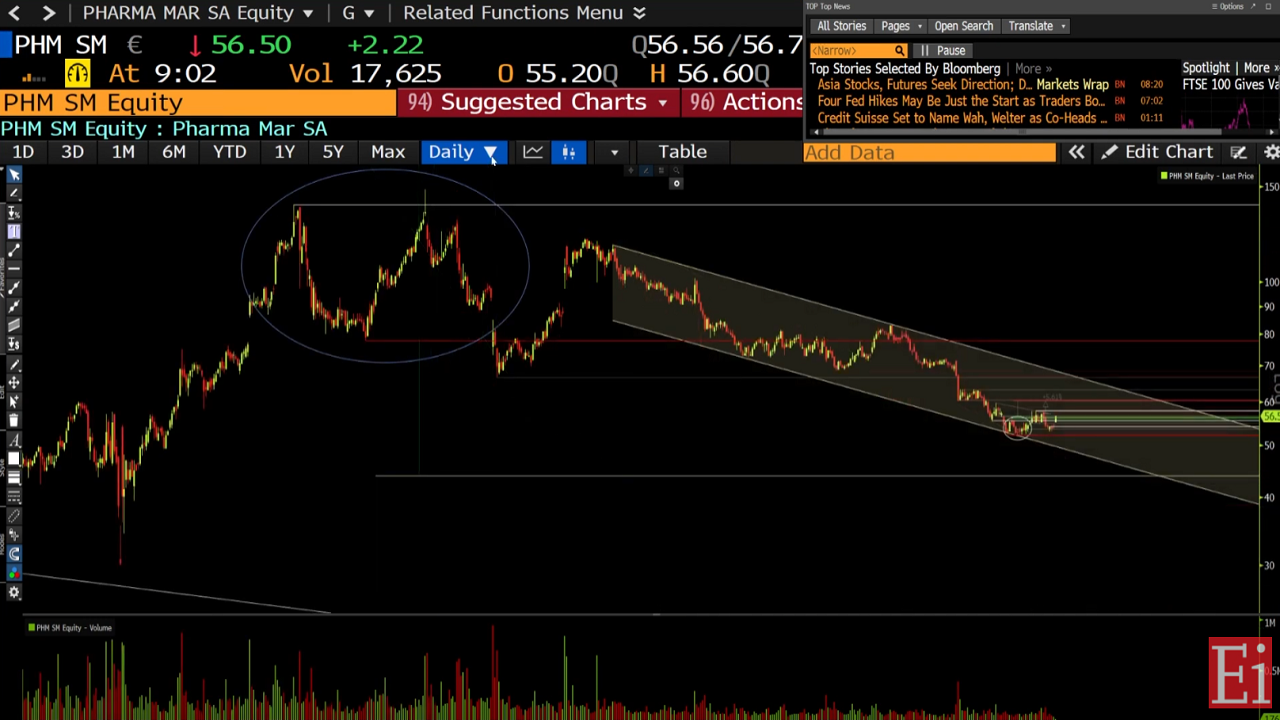
Task: Open Related Functions Menu
Action: click(524, 13)
